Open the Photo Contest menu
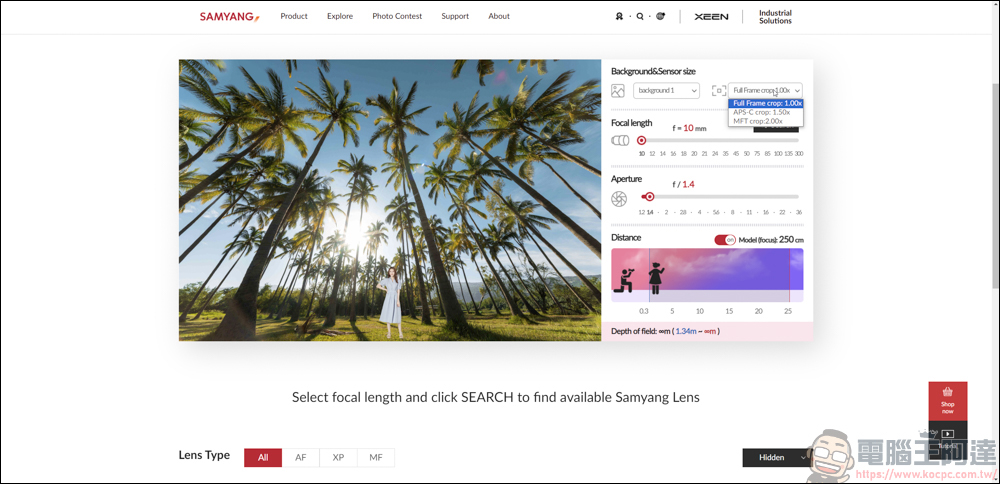The image size is (1000, 484). 397,17
